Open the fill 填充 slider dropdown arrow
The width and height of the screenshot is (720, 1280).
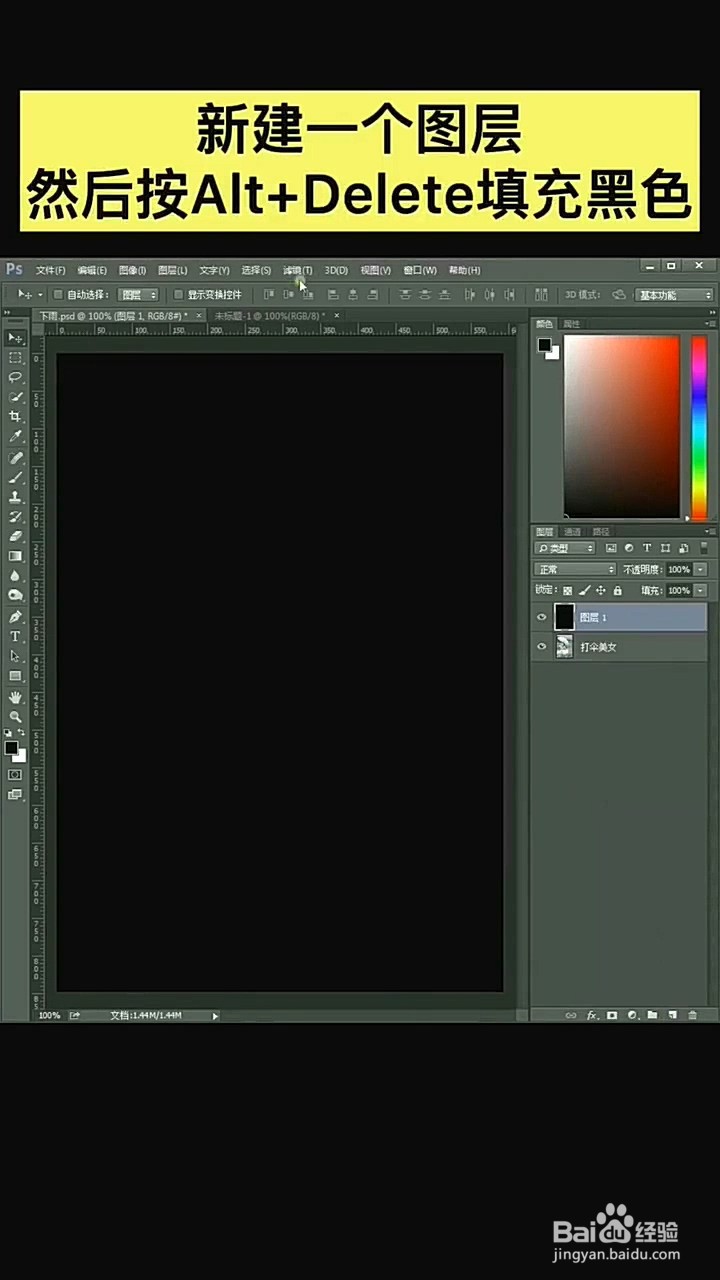(701, 591)
